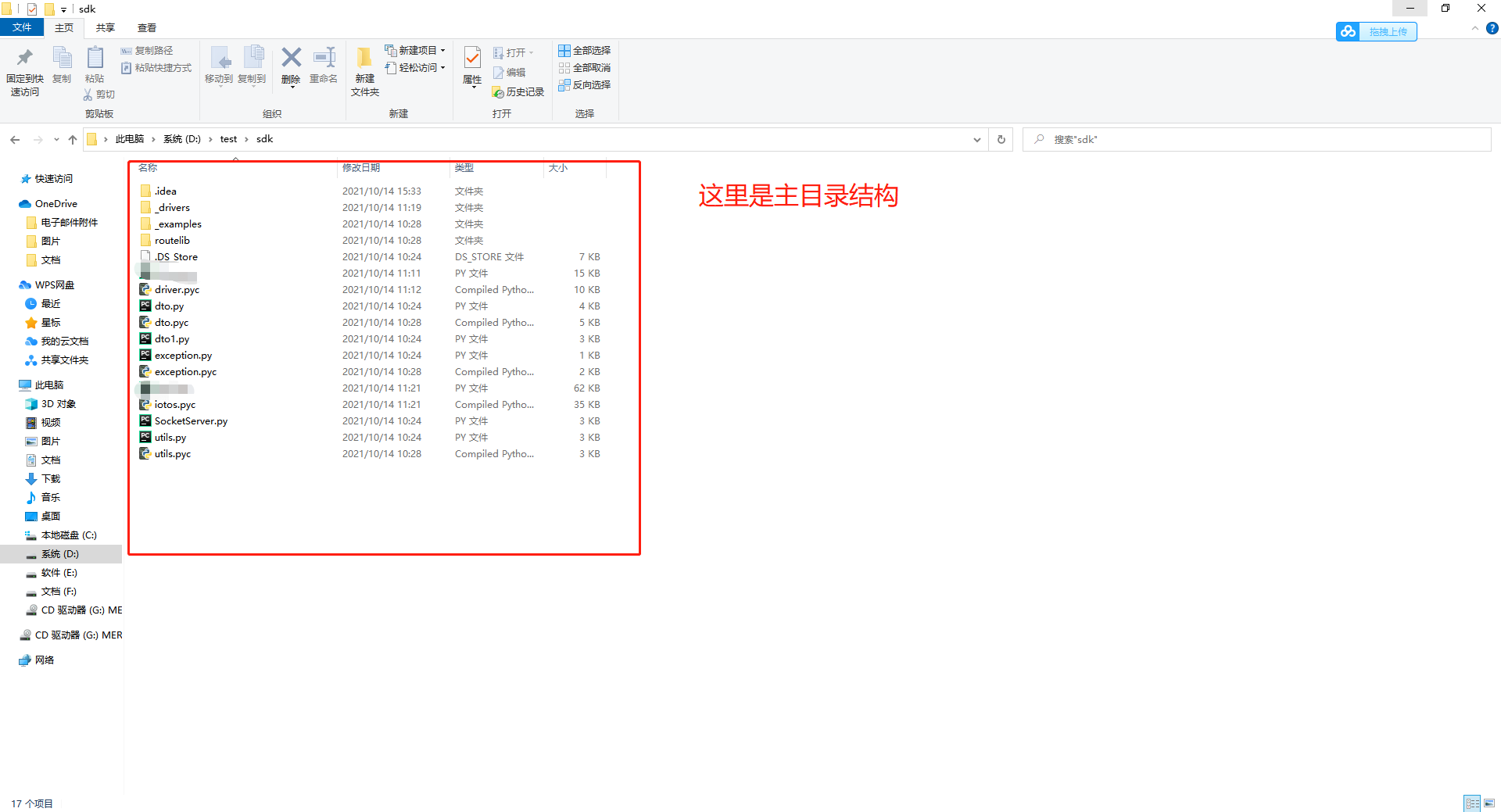Image resolution: width=1501 pixels, height=812 pixels.
Task: Click the 固定到快速访问 pin icon
Action: point(24,66)
